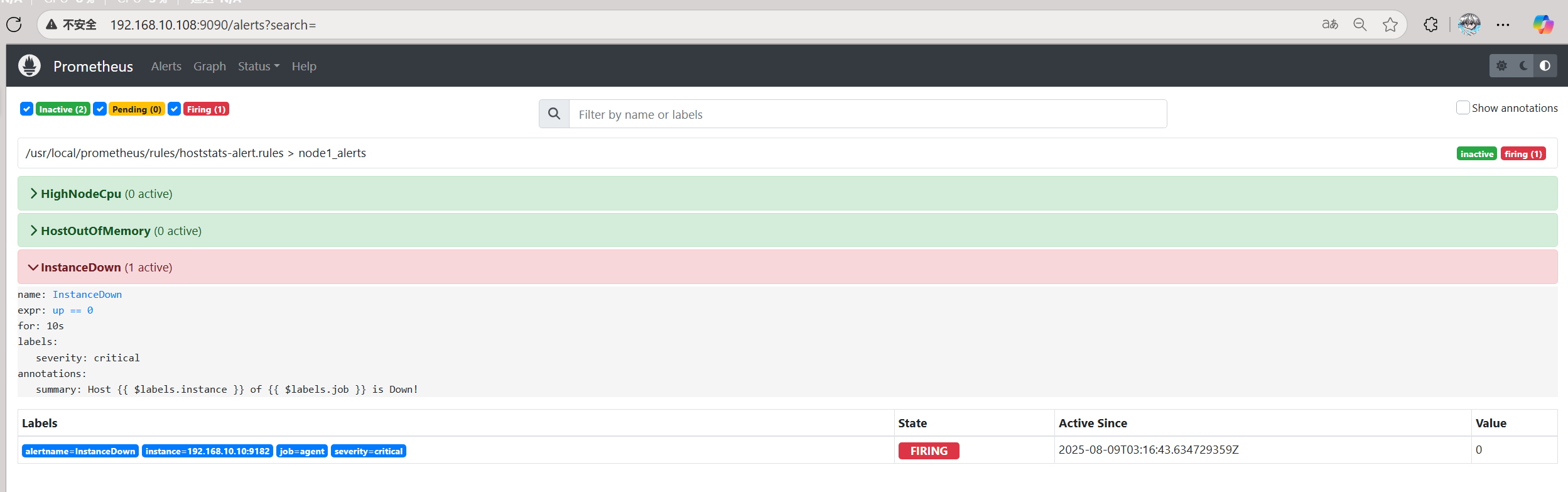Click the Prometheus brand title
1568x492 pixels.
93,66
